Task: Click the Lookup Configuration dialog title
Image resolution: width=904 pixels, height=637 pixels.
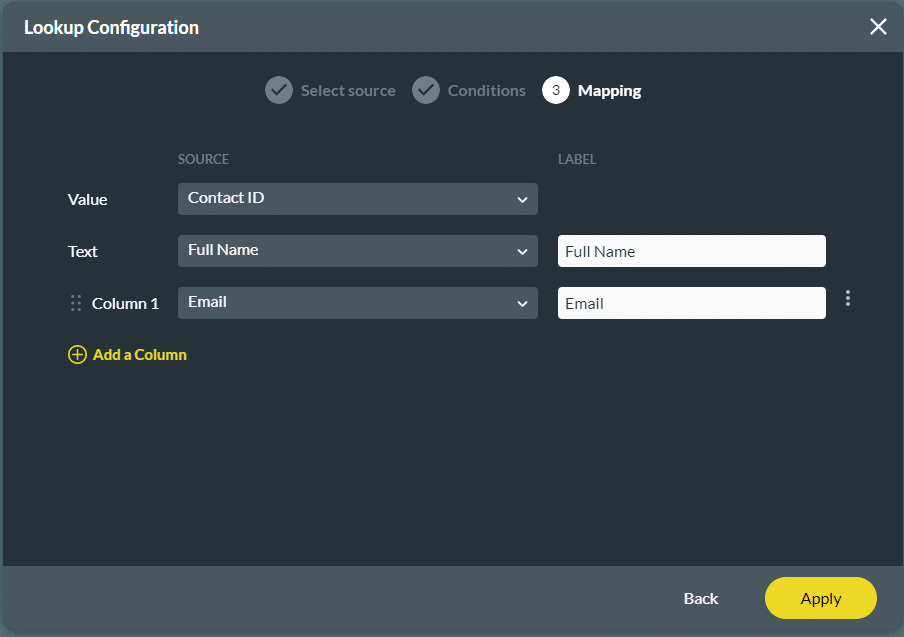Action: pos(111,27)
